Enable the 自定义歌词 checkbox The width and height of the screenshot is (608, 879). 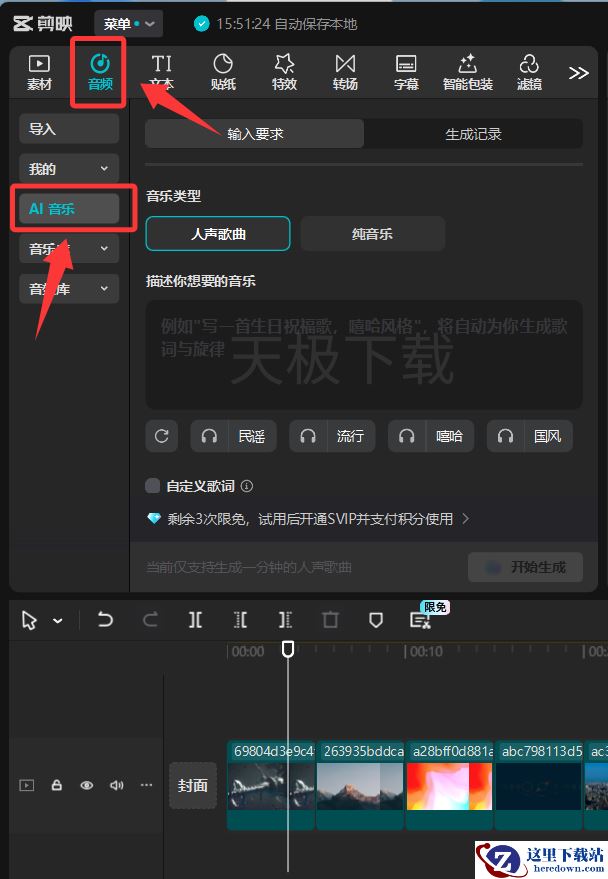tap(152, 485)
